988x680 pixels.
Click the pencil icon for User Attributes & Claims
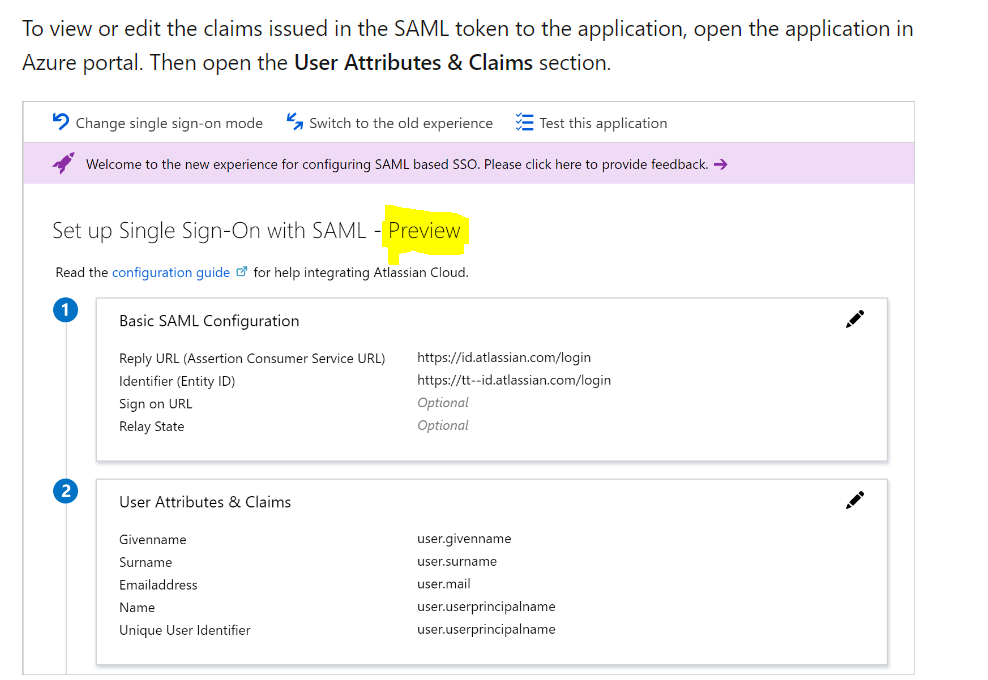(855, 499)
